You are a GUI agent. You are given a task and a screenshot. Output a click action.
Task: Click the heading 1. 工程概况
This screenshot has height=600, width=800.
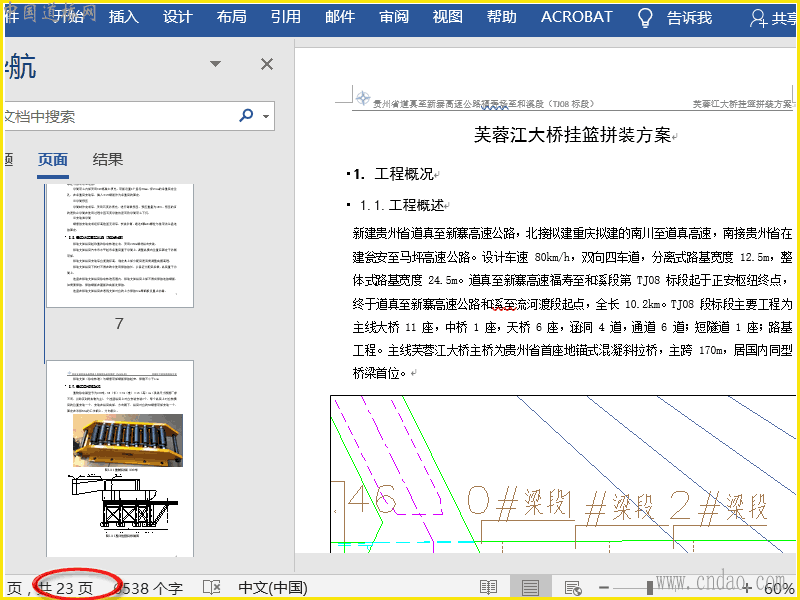click(393, 174)
